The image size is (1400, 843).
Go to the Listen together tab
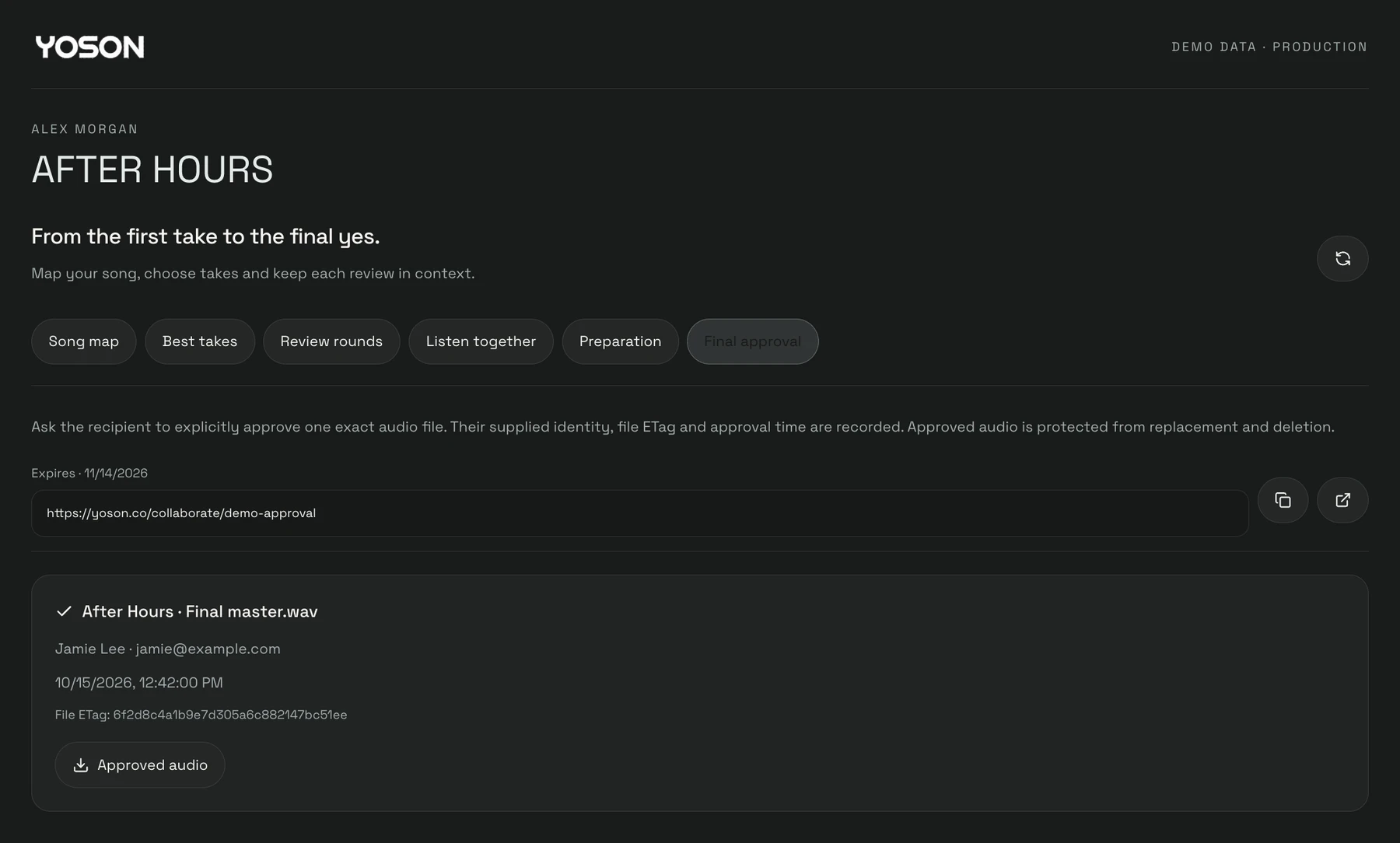pos(481,341)
